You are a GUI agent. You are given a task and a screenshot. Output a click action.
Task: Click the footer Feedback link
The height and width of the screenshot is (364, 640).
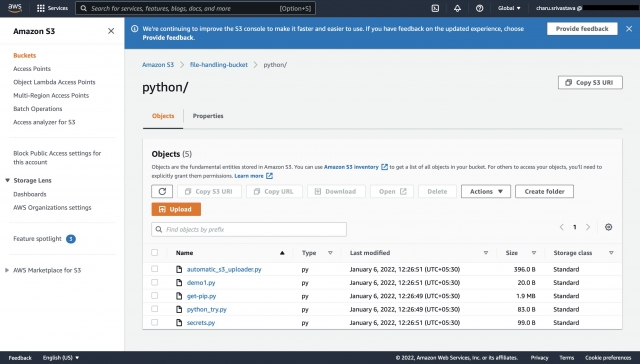click(x=20, y=358)
